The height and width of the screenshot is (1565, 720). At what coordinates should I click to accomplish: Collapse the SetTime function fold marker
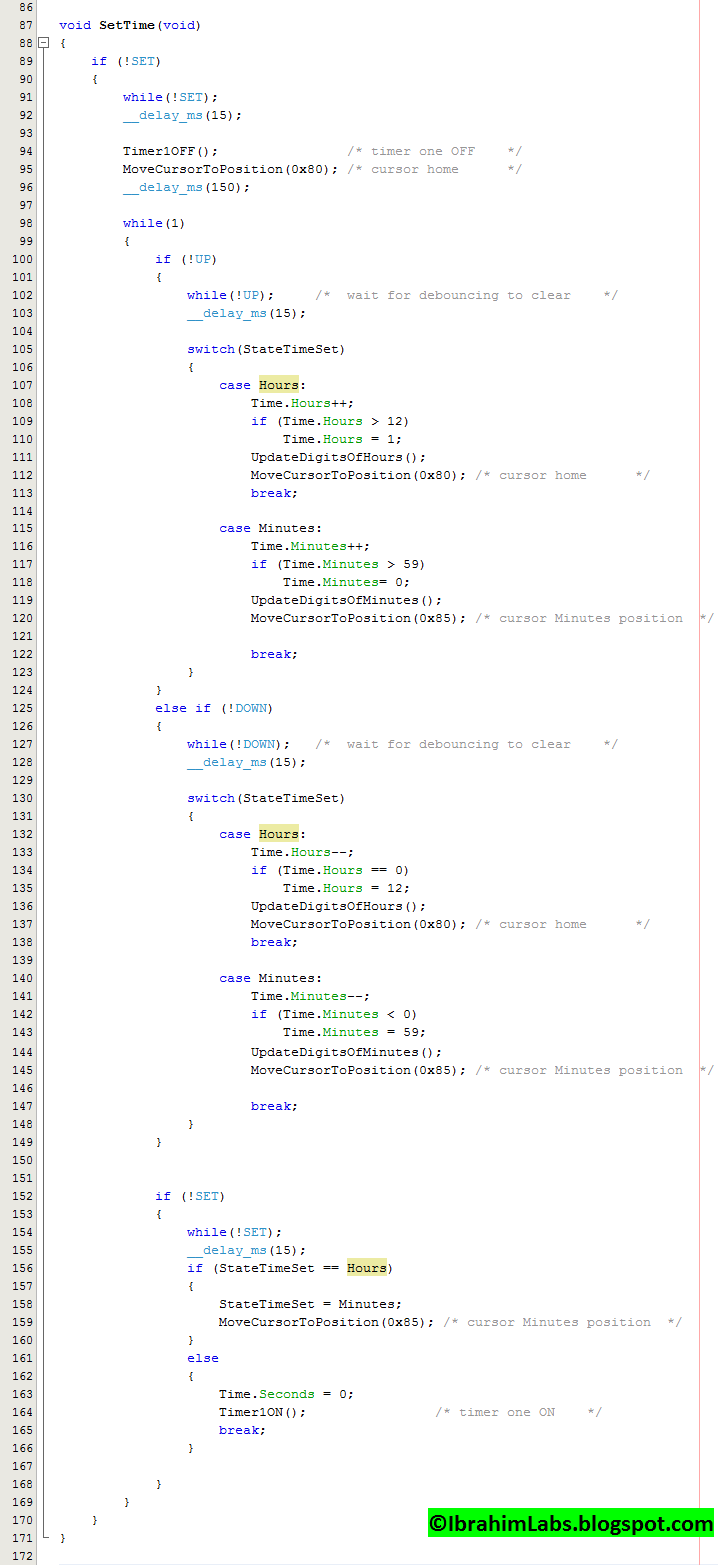[x=43, y=43]
